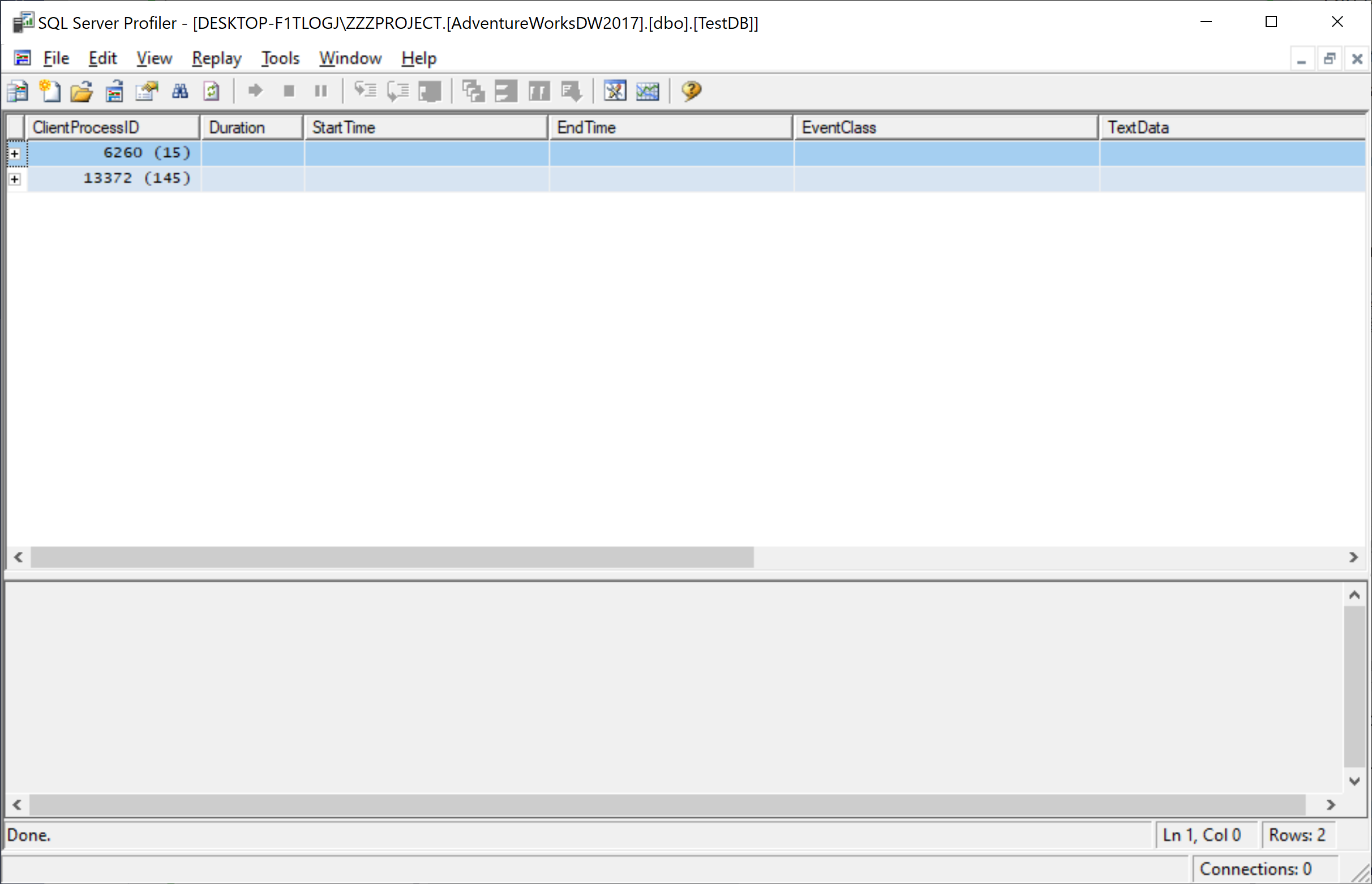Click the Help question mark icon
This screenshot has height=884, width=1372.
point(691,91)
